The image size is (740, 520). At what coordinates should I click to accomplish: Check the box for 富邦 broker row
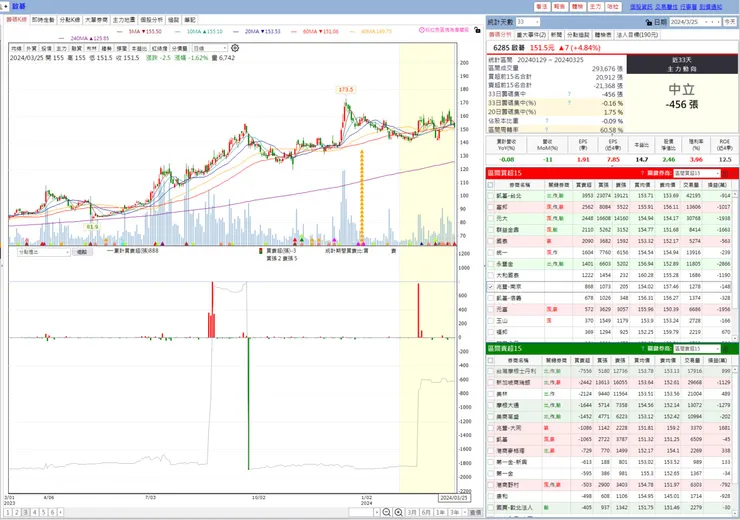[x=490, y=207]
